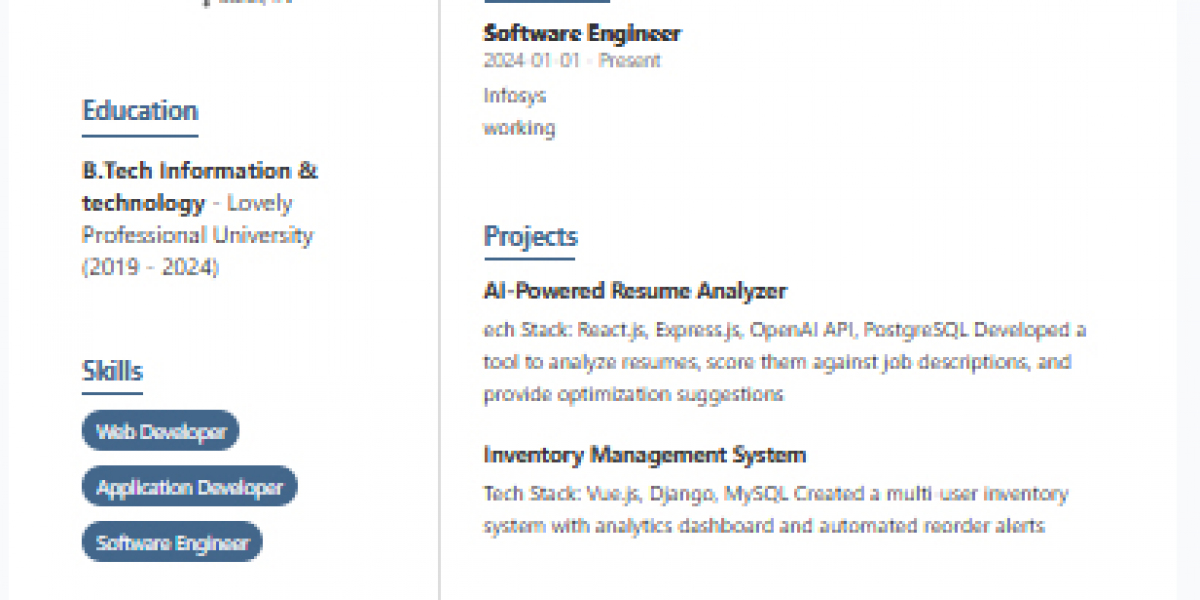Open the Inventory Management System project title
The width and height of the screenshot is (1200, 600).
(x=644, y=455)
